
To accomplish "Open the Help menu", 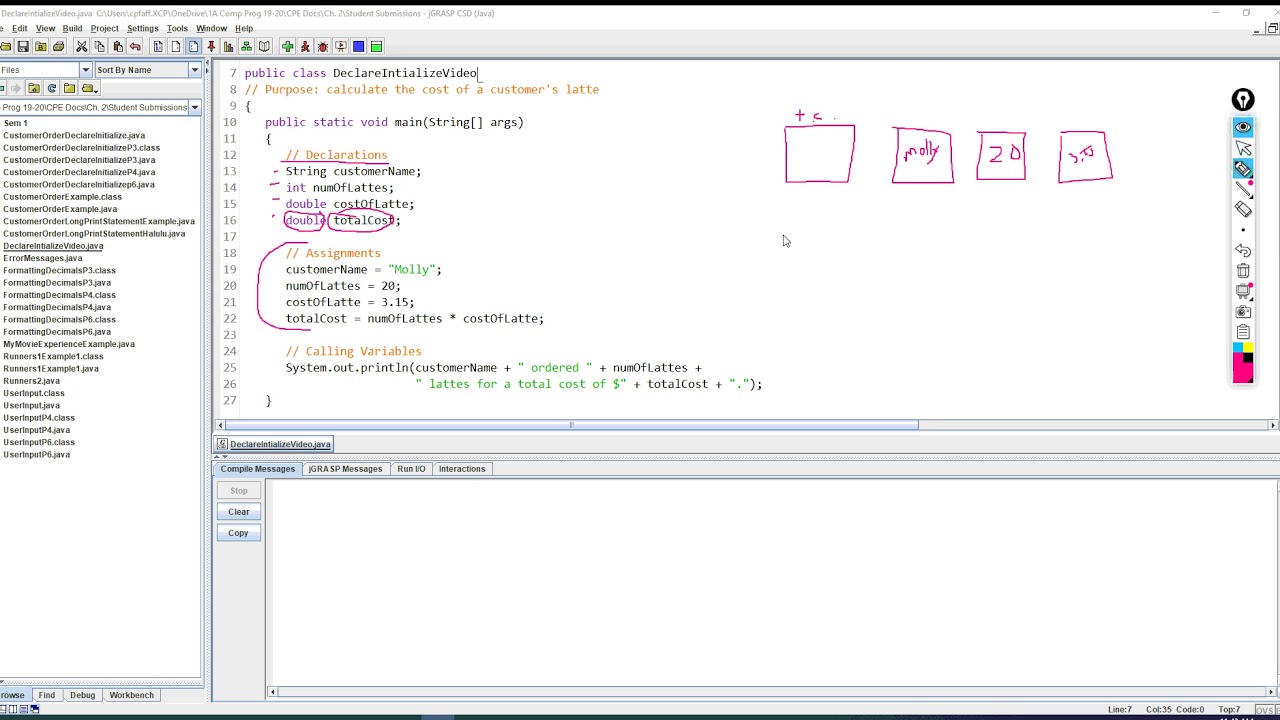I will 243,28.
